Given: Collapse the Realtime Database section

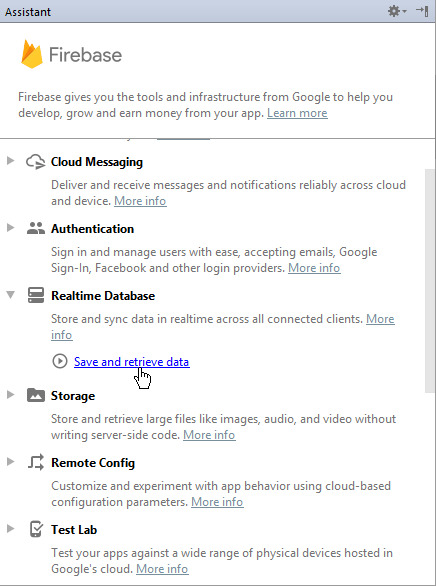Looking at the screenshot, I should [x=10, y=295].
